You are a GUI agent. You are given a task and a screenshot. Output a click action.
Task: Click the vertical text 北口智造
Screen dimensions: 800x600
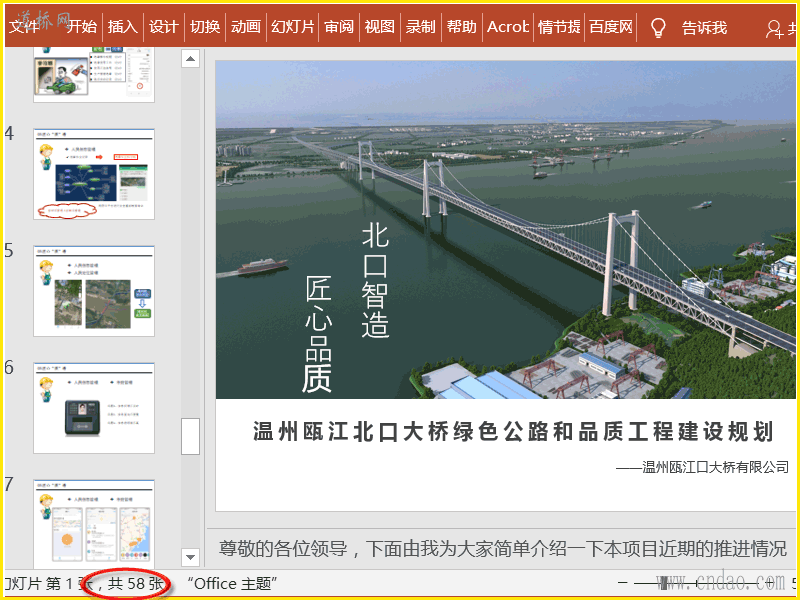pos(376,280)
